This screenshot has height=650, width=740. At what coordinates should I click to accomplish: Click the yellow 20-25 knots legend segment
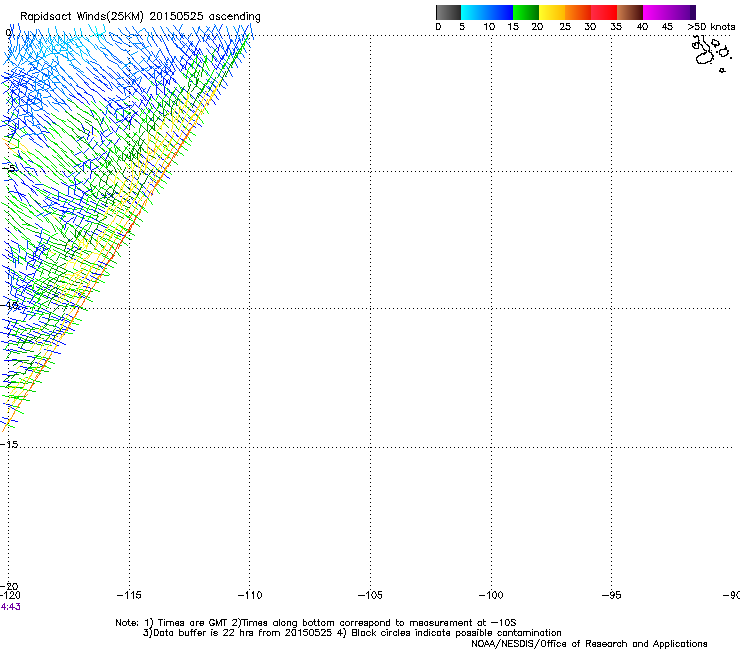click(552, 12)
